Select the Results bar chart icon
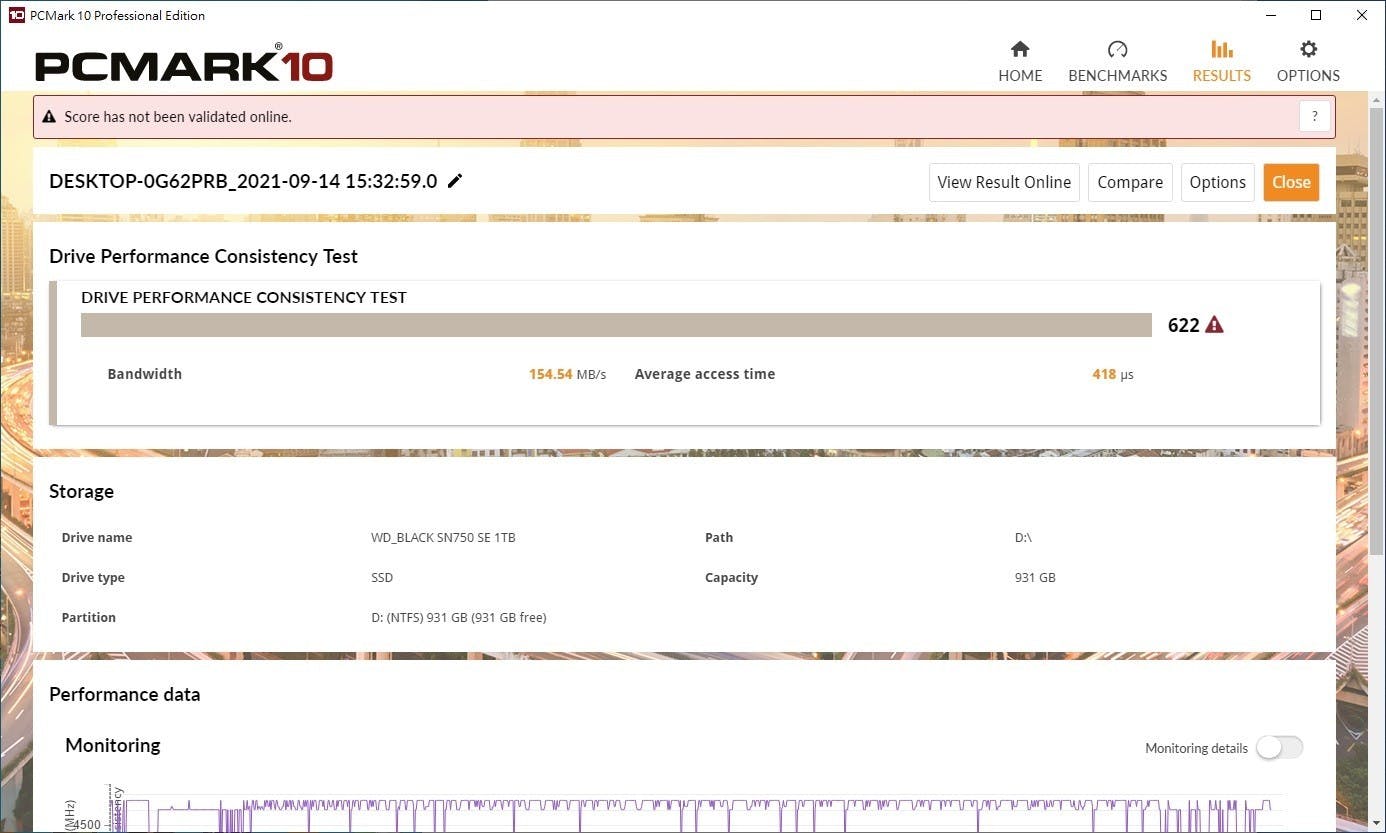This screenshot has height=833, width=1386. tap(1221, 50)
